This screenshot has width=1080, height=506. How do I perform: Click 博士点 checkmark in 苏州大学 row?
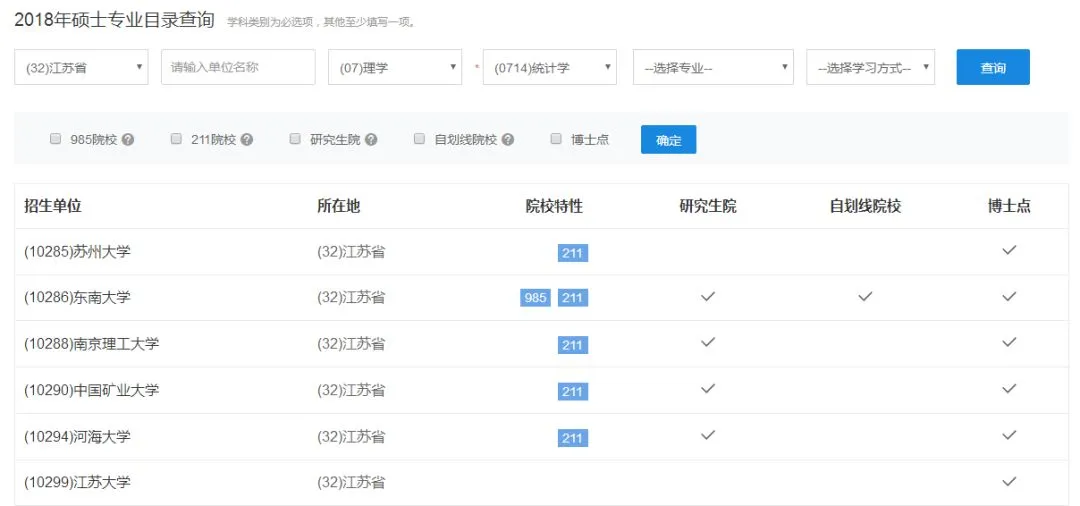pos(1009,250)
